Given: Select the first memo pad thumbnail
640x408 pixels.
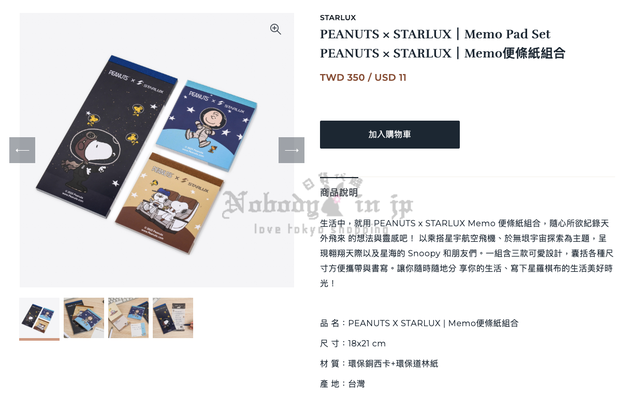Looking at the screenshot, I should (39, 318).
